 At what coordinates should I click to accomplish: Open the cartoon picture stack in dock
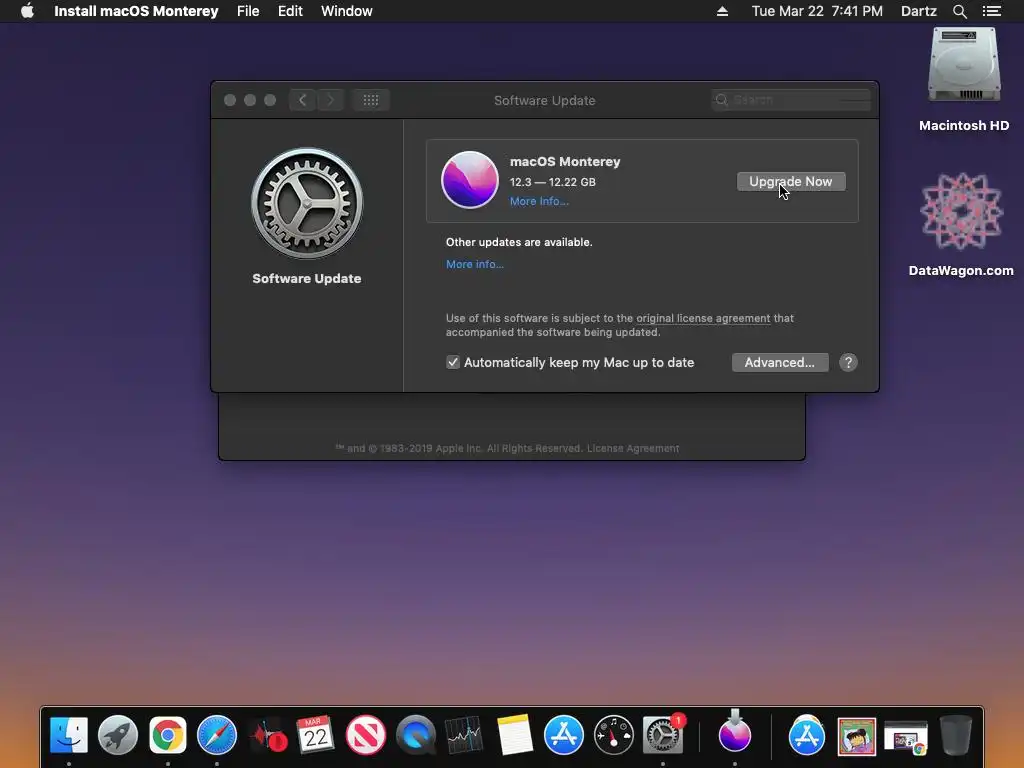856,736
